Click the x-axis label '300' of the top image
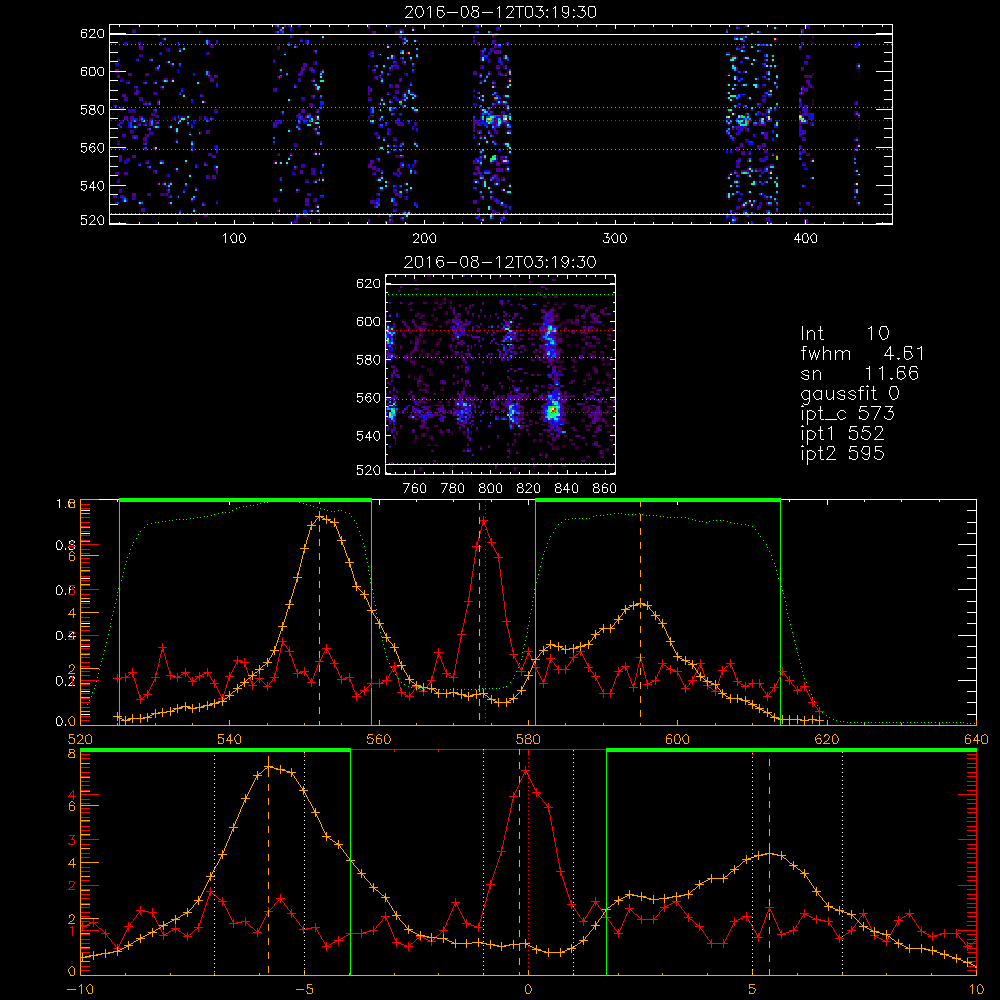The image size is (1000, 1000). [x=615, y=239]
